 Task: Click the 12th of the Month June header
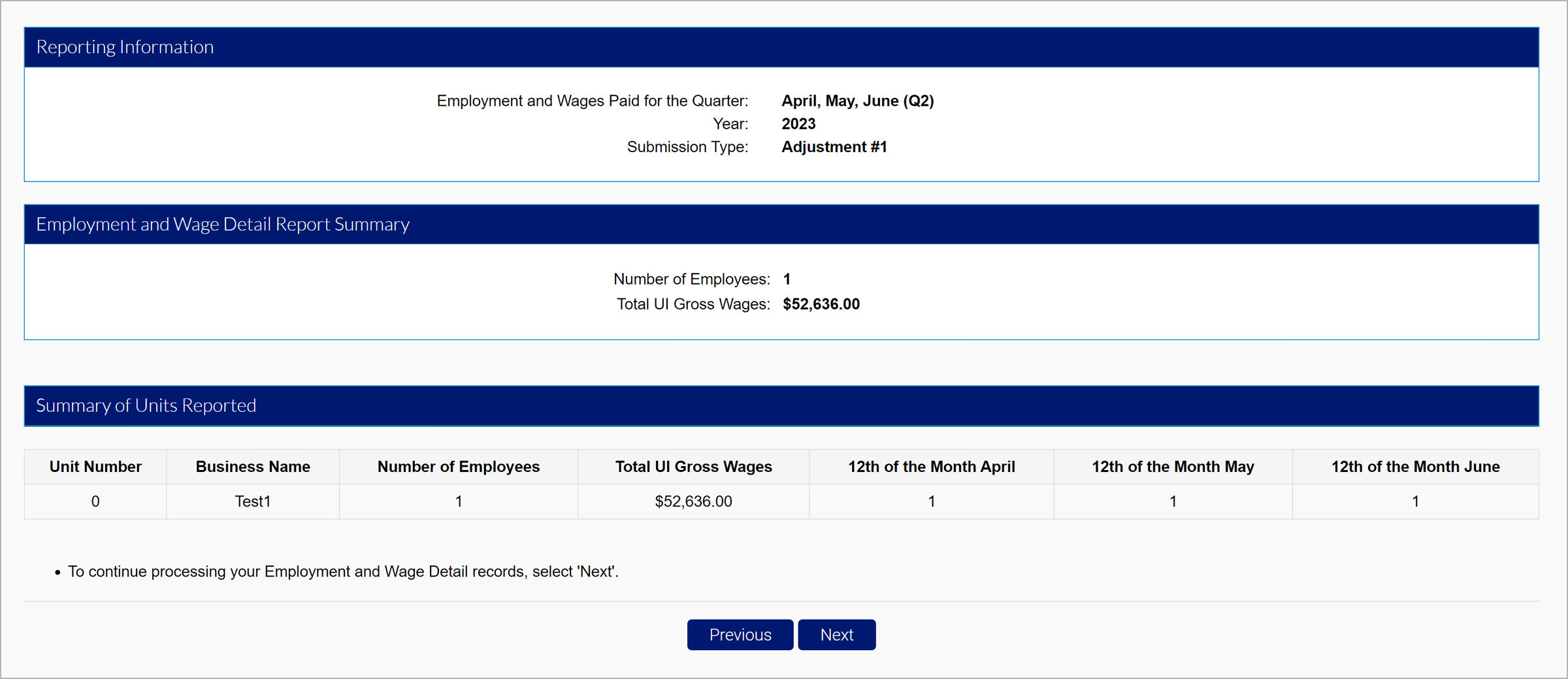(1415, 467)
